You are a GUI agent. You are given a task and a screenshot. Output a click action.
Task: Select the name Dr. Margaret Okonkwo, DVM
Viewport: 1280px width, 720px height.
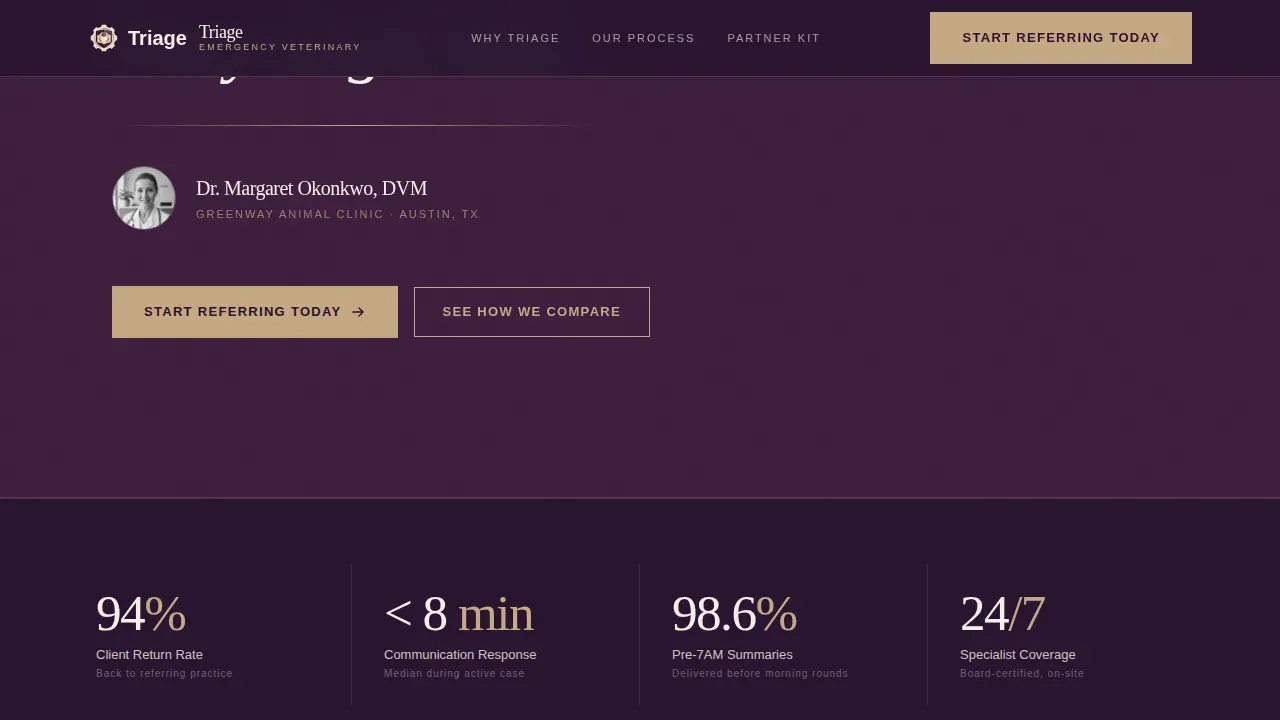click(x=311, y=188)
